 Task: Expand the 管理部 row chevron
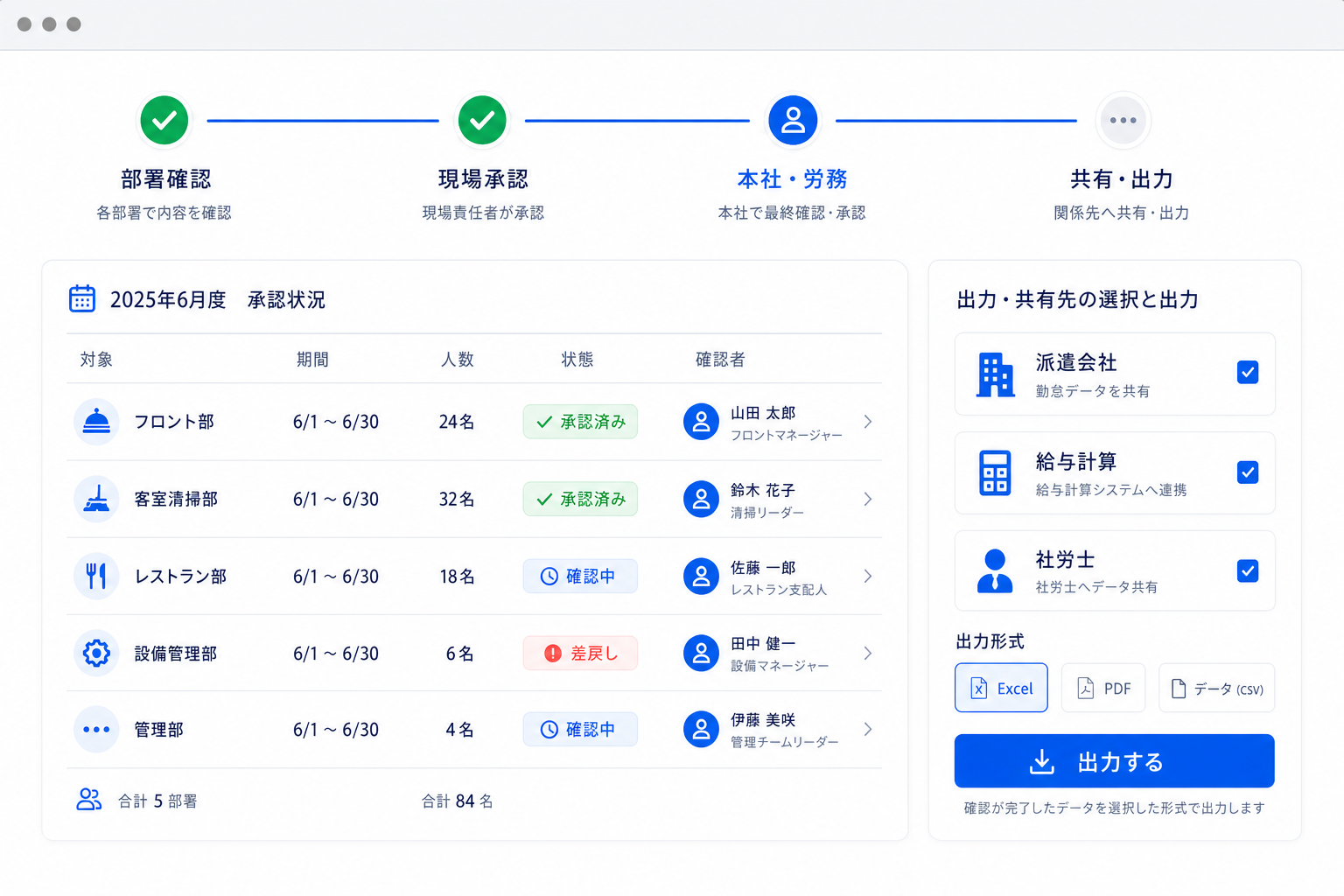(x=867, y=729)
